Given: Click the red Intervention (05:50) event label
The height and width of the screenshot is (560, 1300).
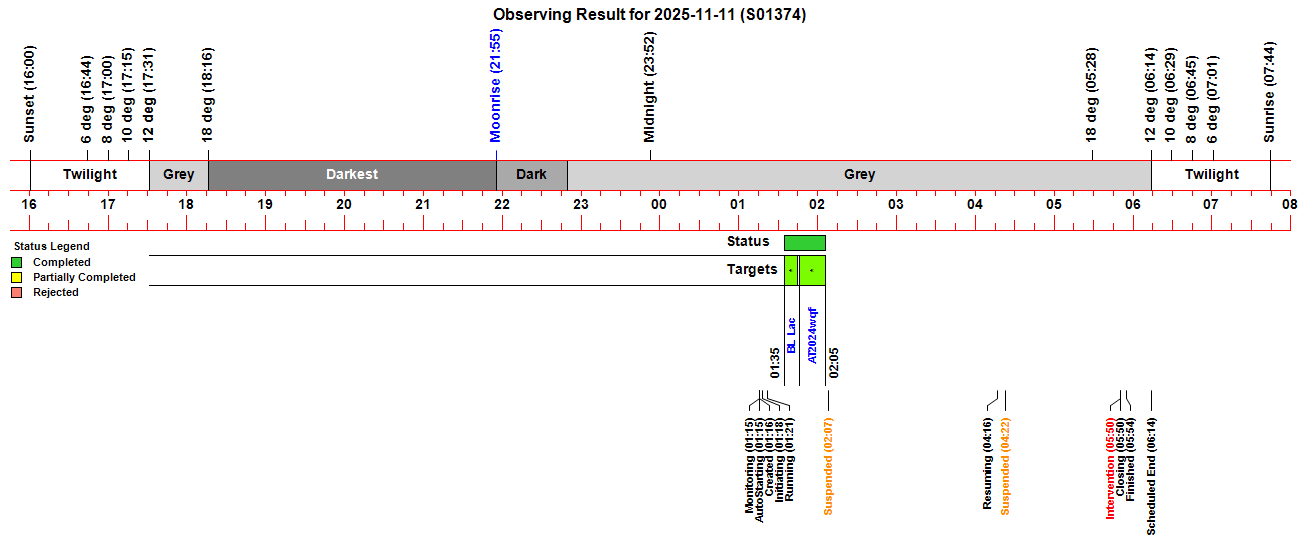Looking at the screenshot, I should (1110, 468).
